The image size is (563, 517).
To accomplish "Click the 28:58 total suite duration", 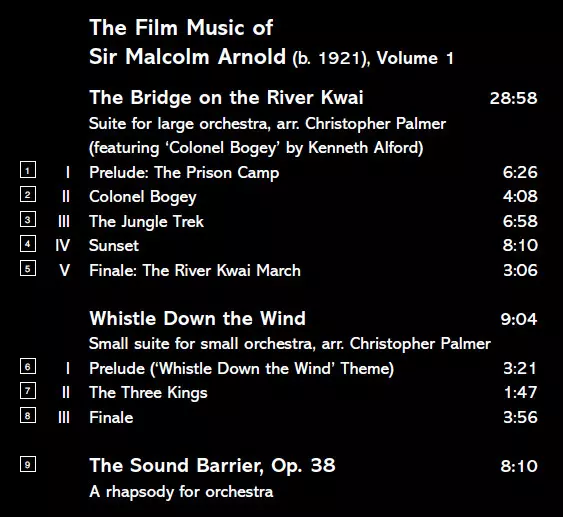I will (x=513, y=98).
